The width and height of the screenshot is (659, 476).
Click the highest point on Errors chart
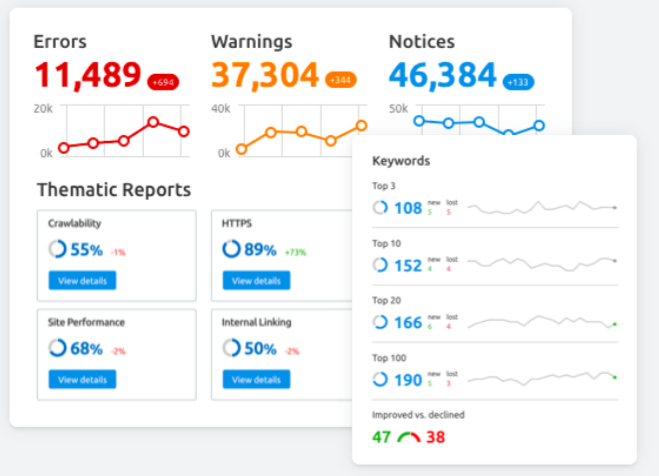pyautogui.click(x=153, y=122)
